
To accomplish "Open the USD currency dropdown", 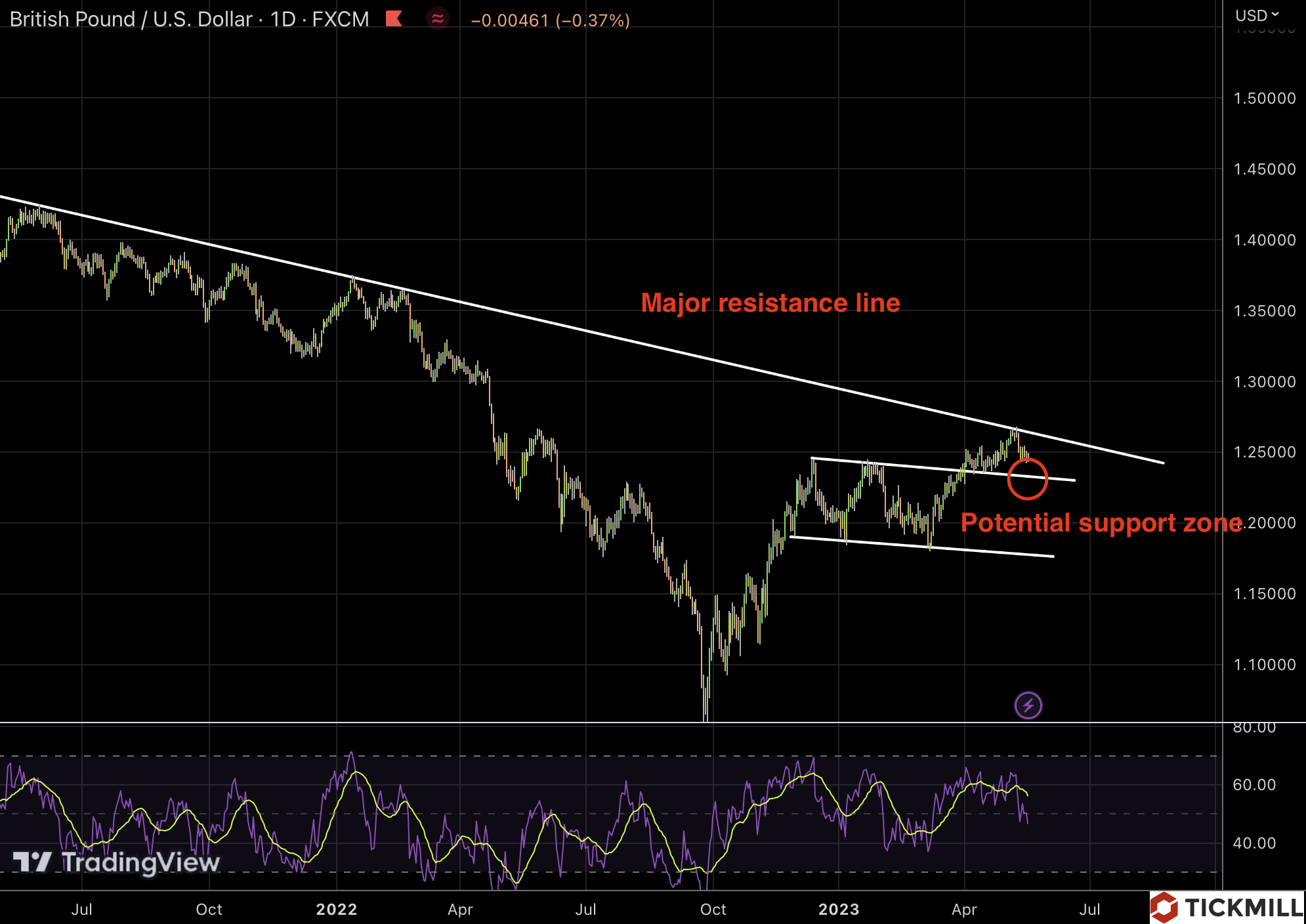I will 1257,15.
